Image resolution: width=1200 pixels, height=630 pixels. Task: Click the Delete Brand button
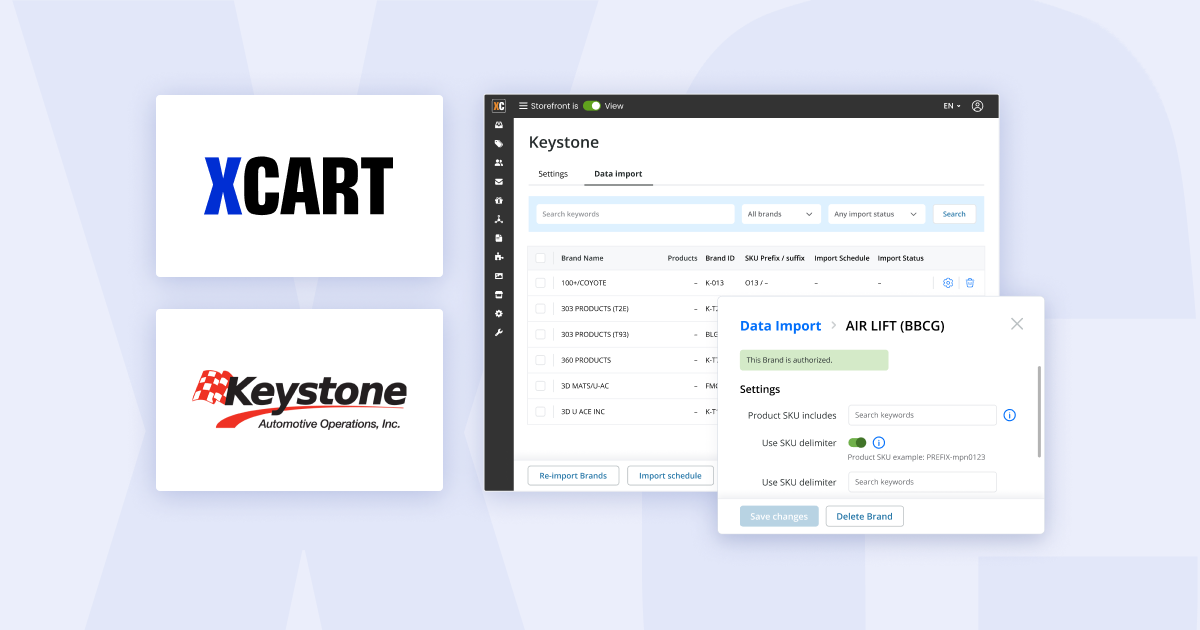865,516
